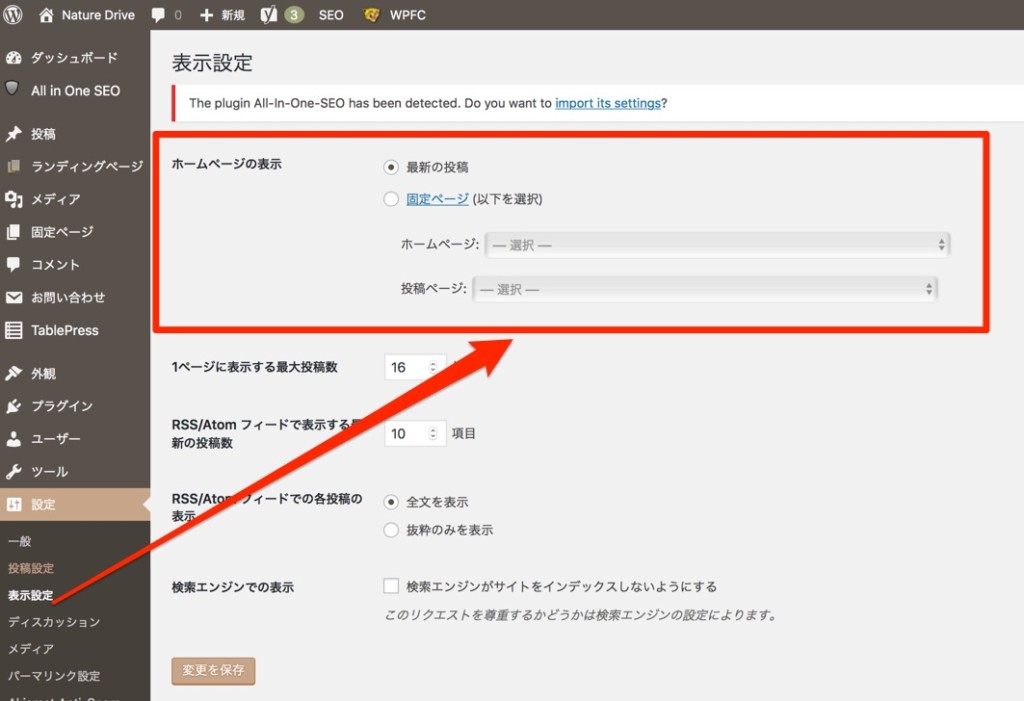Image resolution: width=1024 pixels, height=701 pixels.
Task: Open the ディスカッション submenu item
Action: coord(54,622)
